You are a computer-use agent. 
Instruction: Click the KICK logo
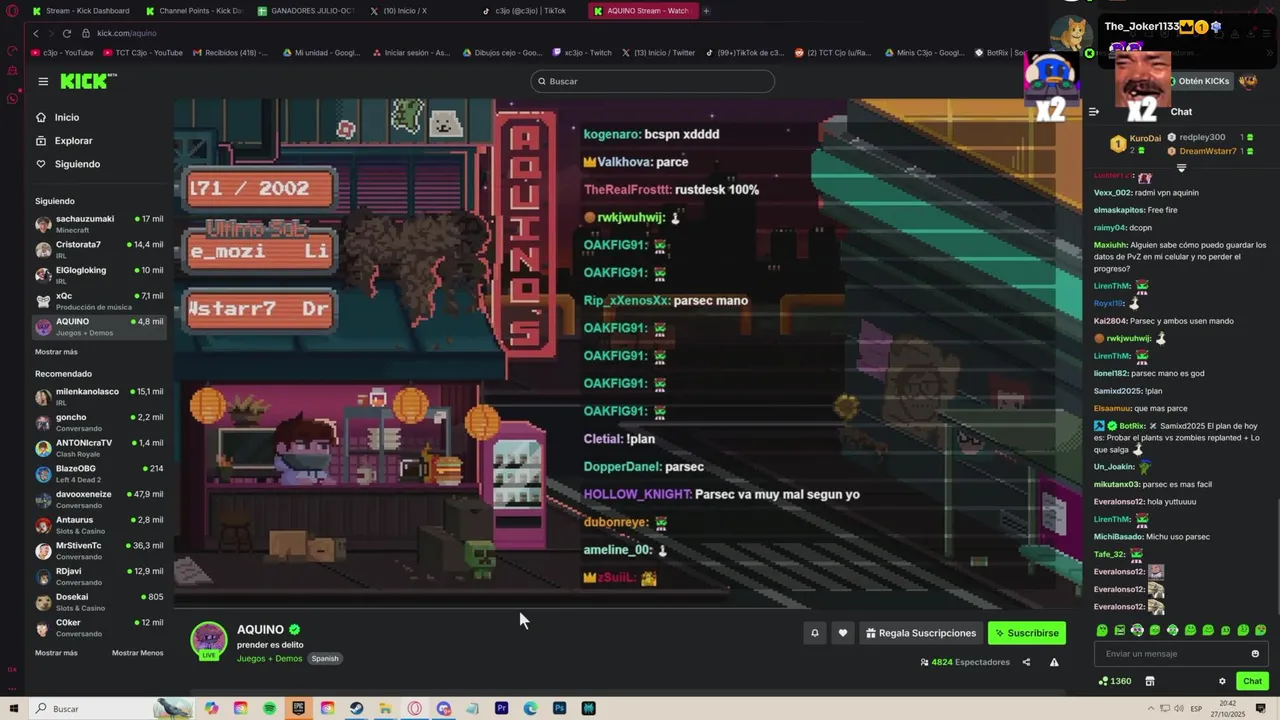(88, 81)
